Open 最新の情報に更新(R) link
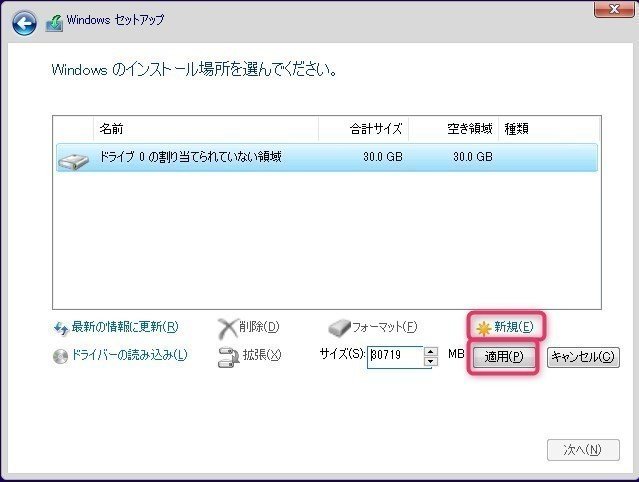 click(125, 327)
